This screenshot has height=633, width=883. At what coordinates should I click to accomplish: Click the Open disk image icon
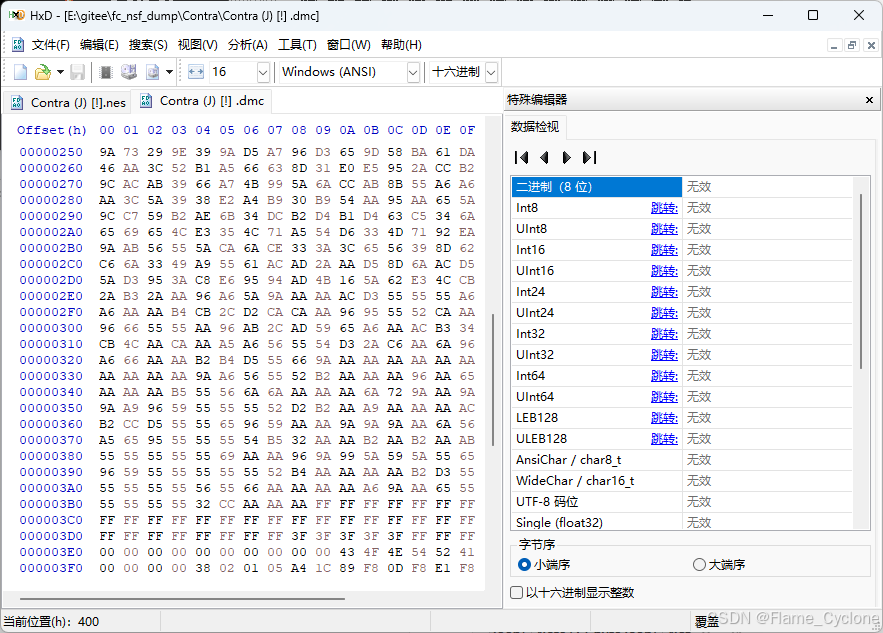pyautogui.click(x=153, y=72)
